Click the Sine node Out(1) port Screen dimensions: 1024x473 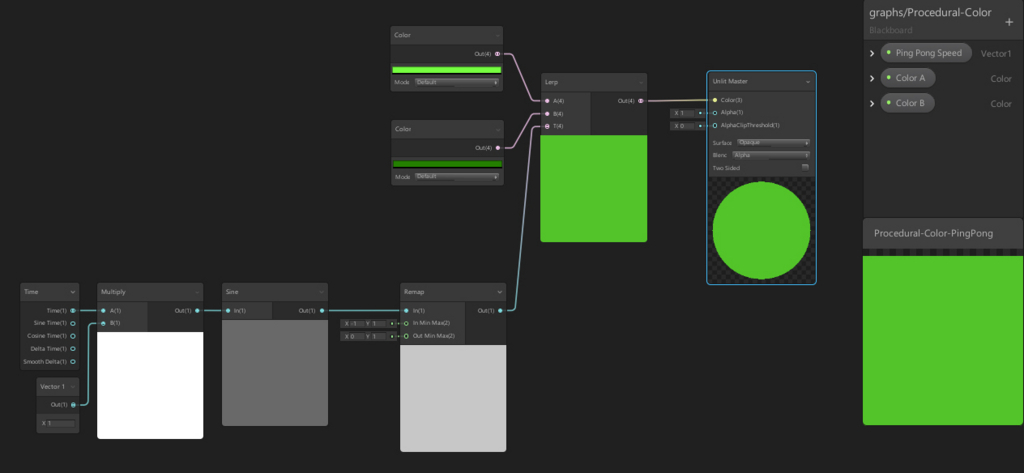(322, 311)
